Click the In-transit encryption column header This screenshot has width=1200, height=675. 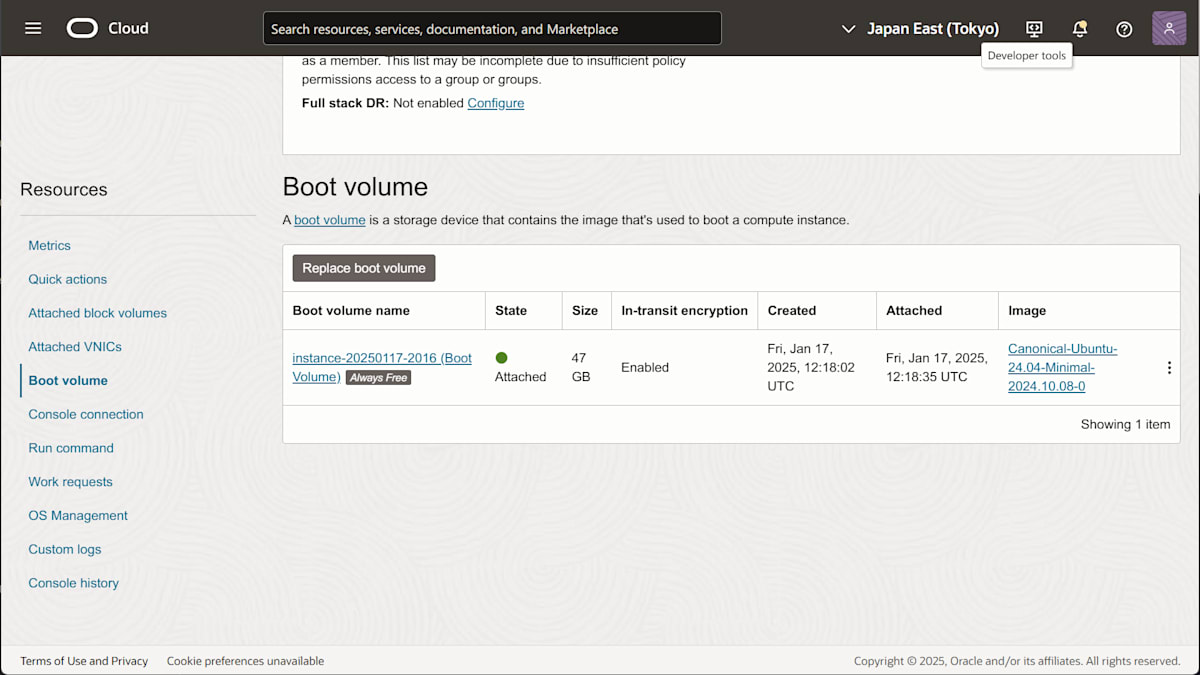pyautogui.click(x=684, y=311)
